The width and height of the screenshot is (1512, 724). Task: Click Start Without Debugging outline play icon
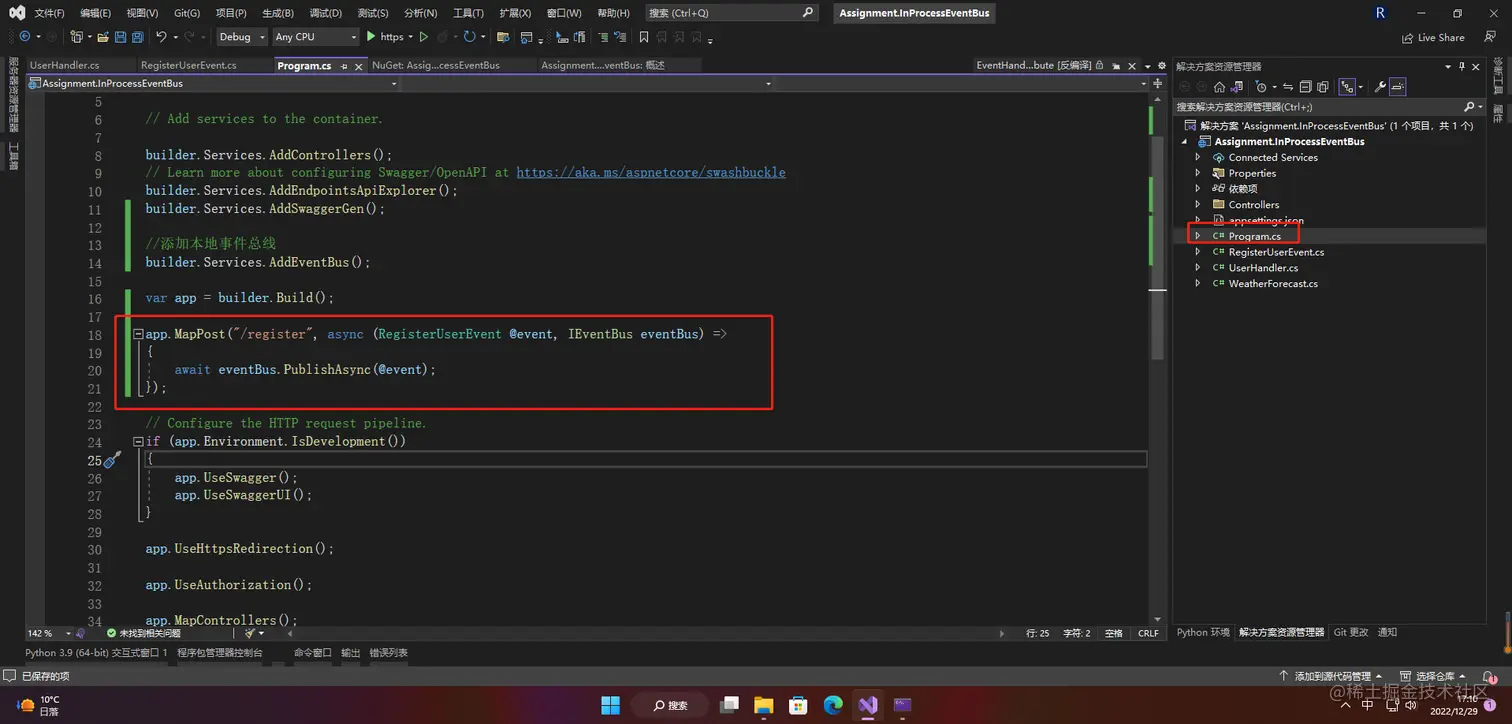[x=424, y=36]
